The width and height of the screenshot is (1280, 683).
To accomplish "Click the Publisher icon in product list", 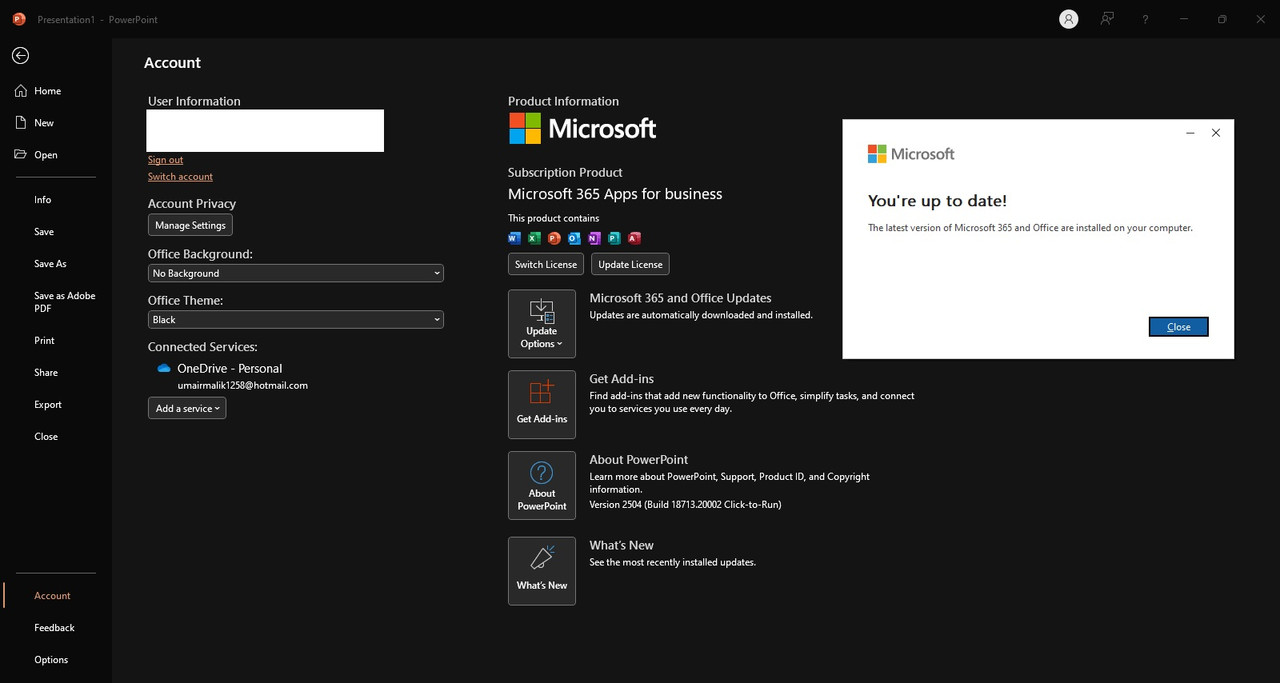I will 614,238.
